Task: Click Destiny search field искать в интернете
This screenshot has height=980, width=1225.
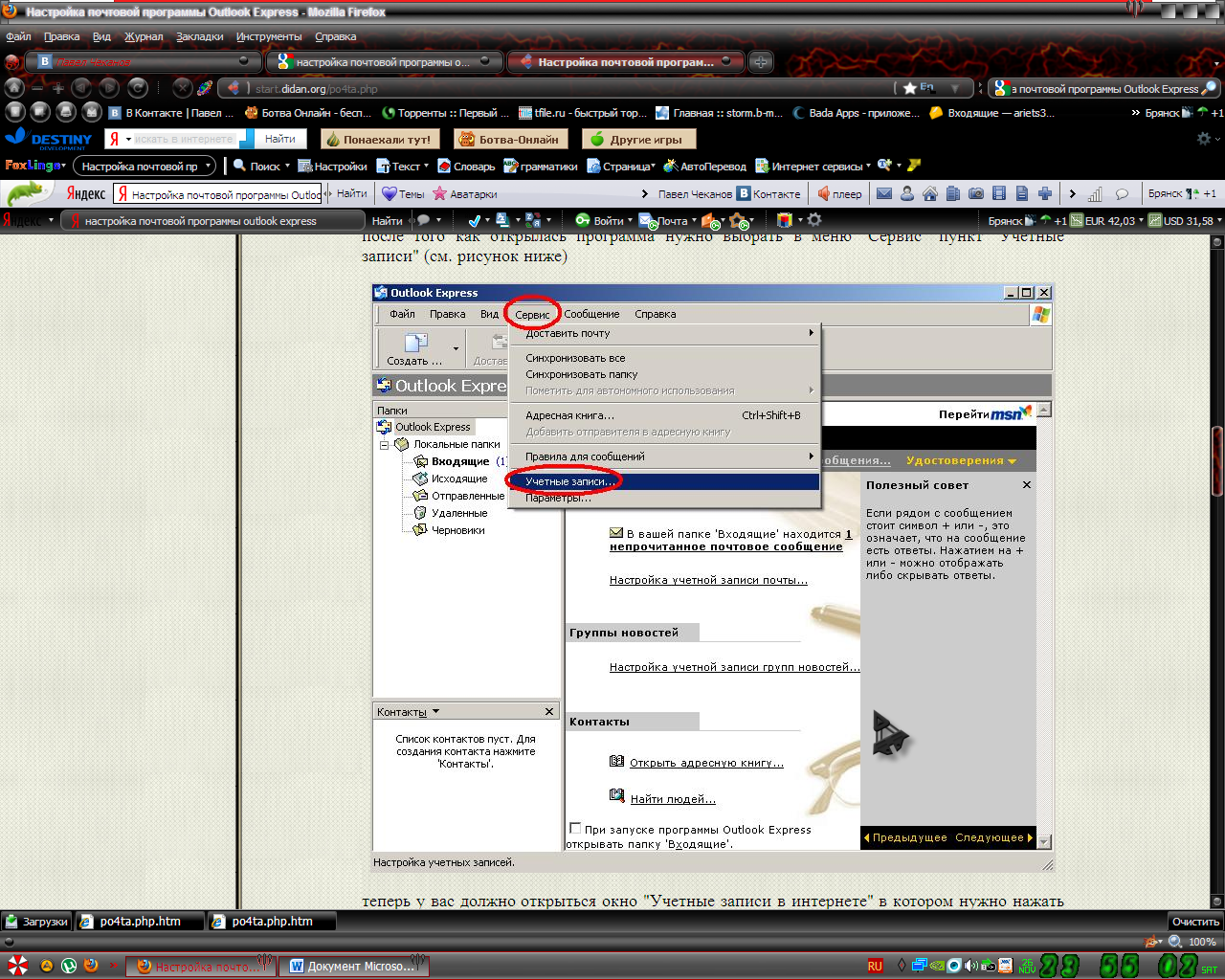Action: (x=185, y=139)
